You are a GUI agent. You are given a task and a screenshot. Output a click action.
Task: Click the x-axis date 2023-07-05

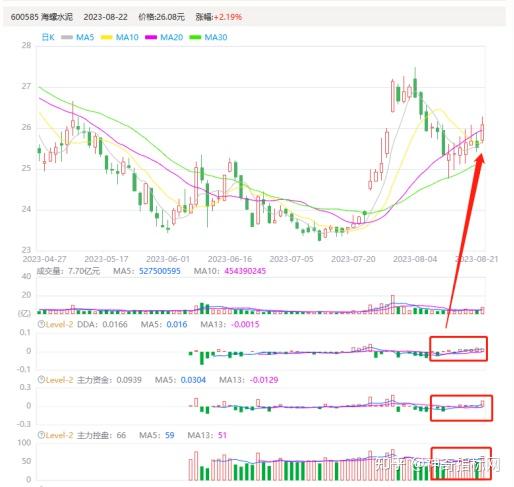(x=291, y=259)
